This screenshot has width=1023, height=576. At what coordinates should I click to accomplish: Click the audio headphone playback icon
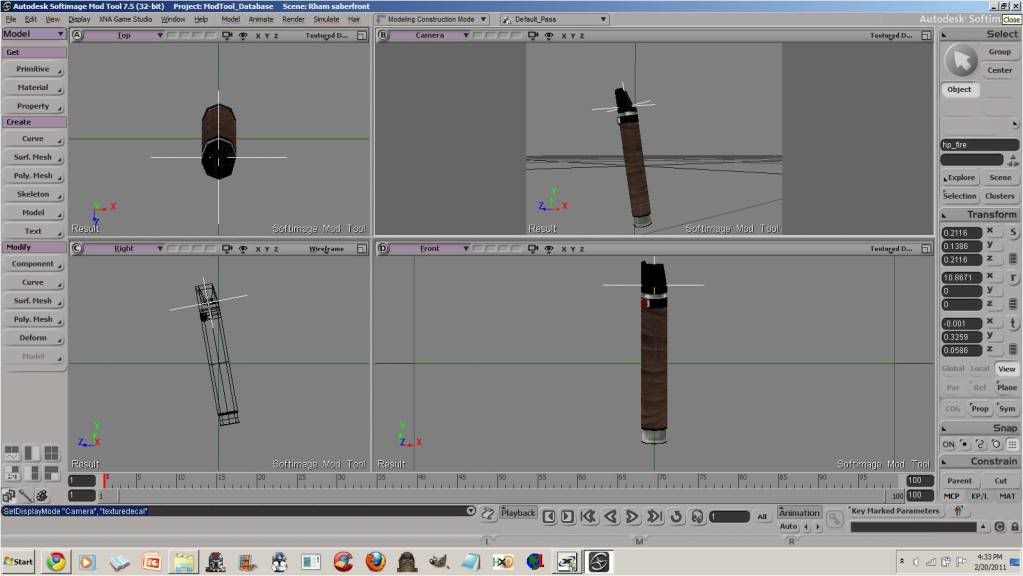697,517
